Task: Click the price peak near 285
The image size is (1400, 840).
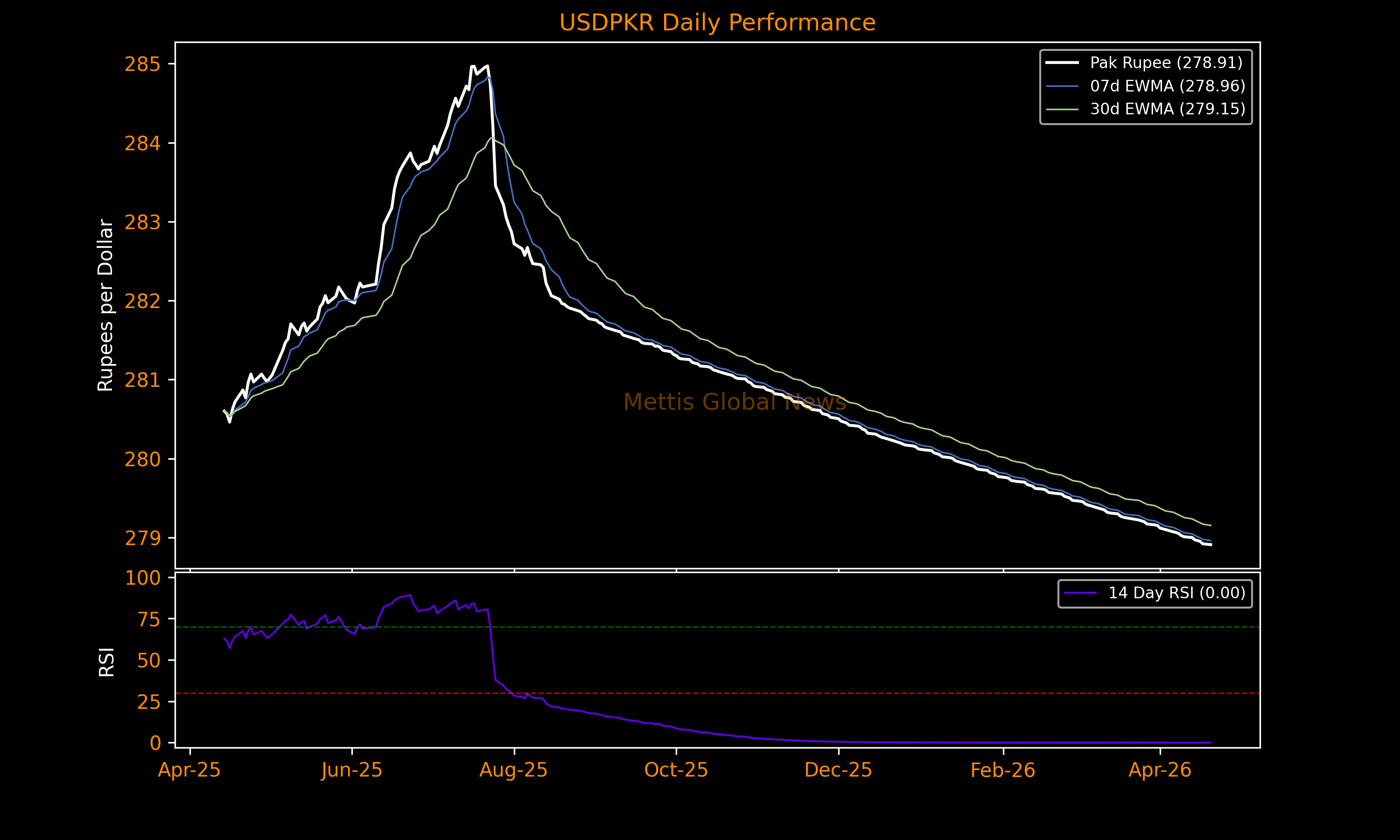Action: (x=487, y=67)
